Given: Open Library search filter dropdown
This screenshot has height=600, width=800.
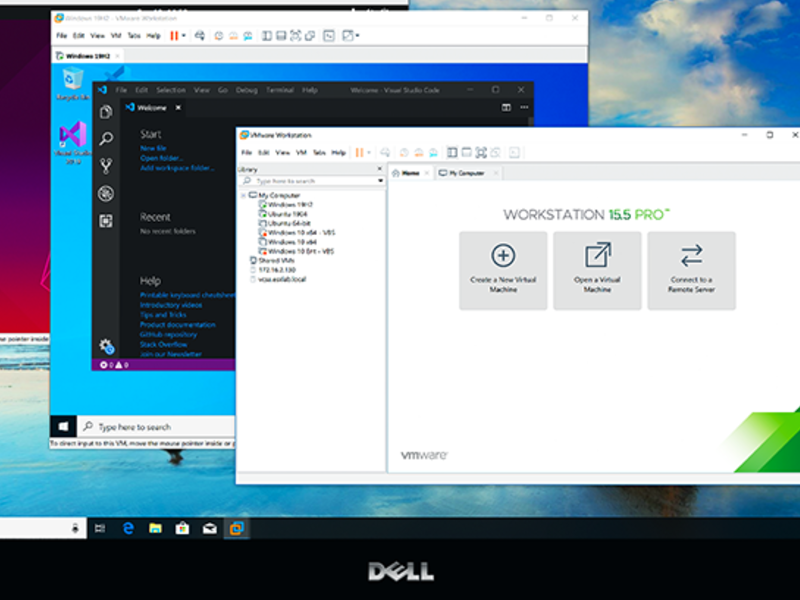Looking at the screenshot, I should tap(380, 181).
